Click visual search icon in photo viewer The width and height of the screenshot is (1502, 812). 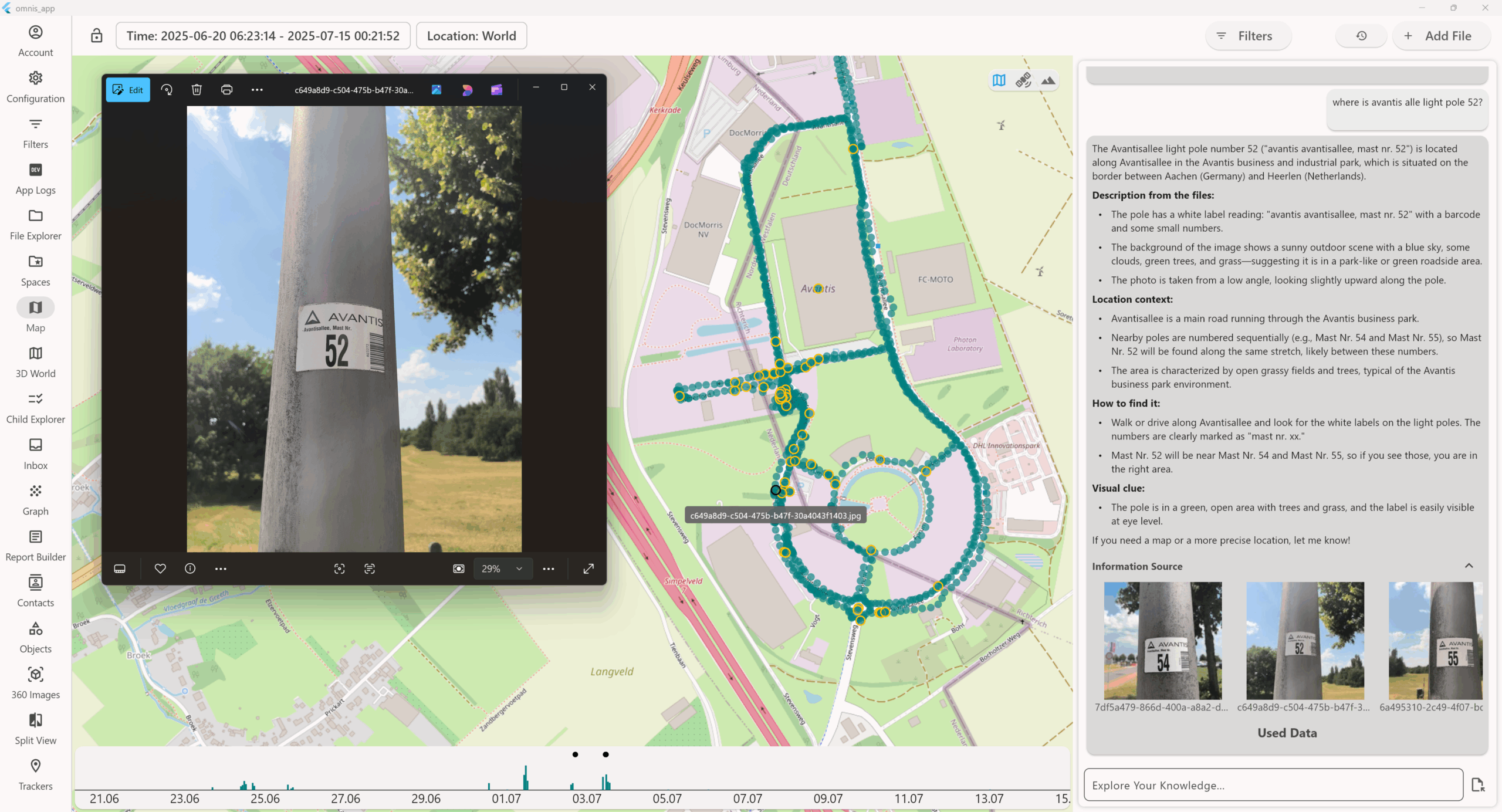339,569
